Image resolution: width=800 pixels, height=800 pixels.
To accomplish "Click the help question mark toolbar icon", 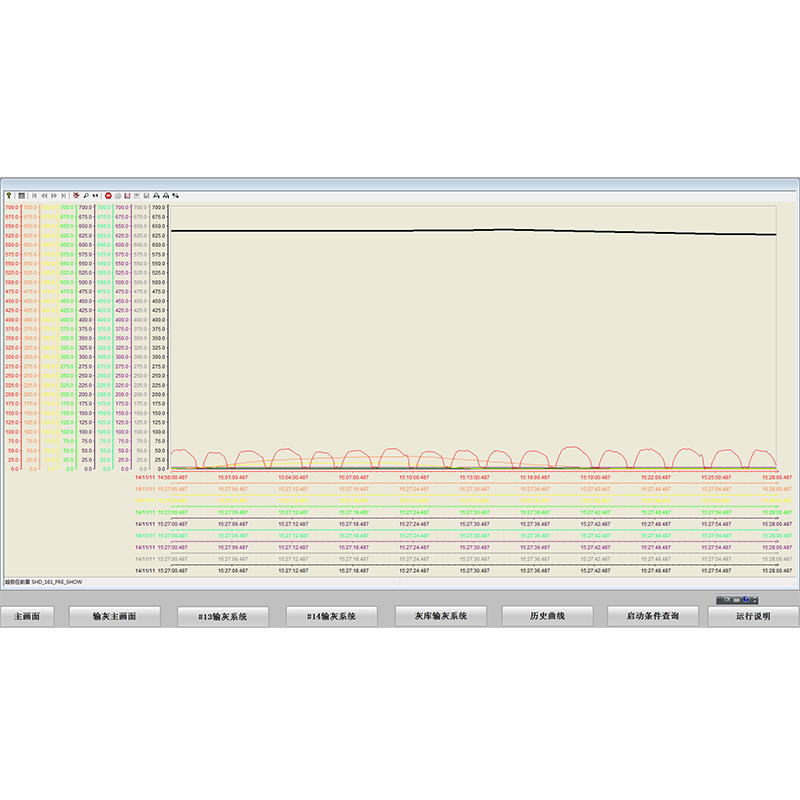I will pos(9,196).
